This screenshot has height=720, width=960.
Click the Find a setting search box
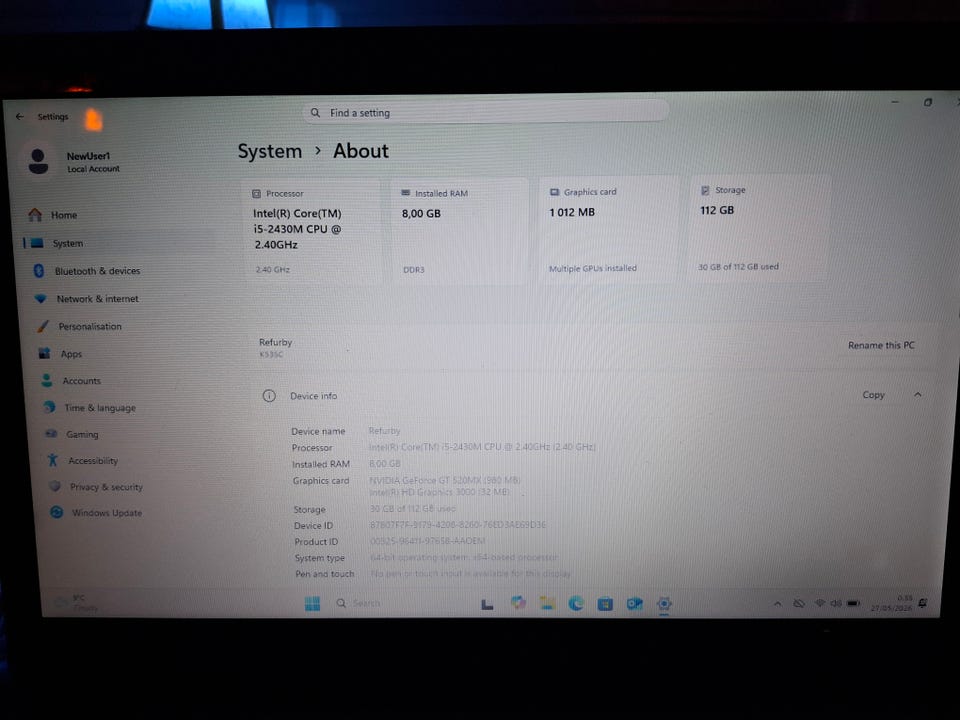[x=485, y=113]
